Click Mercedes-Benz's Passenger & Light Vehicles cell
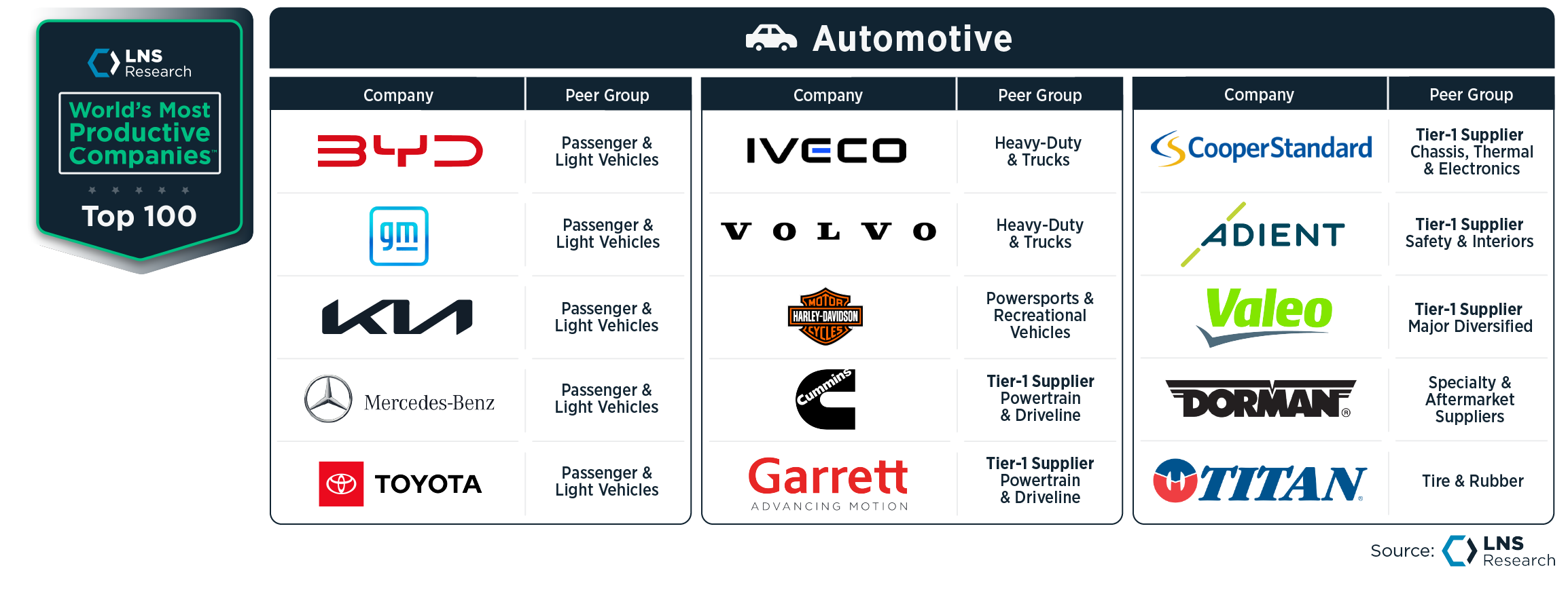This screenshot has width=1568, height=592. (x=607, y=399)
